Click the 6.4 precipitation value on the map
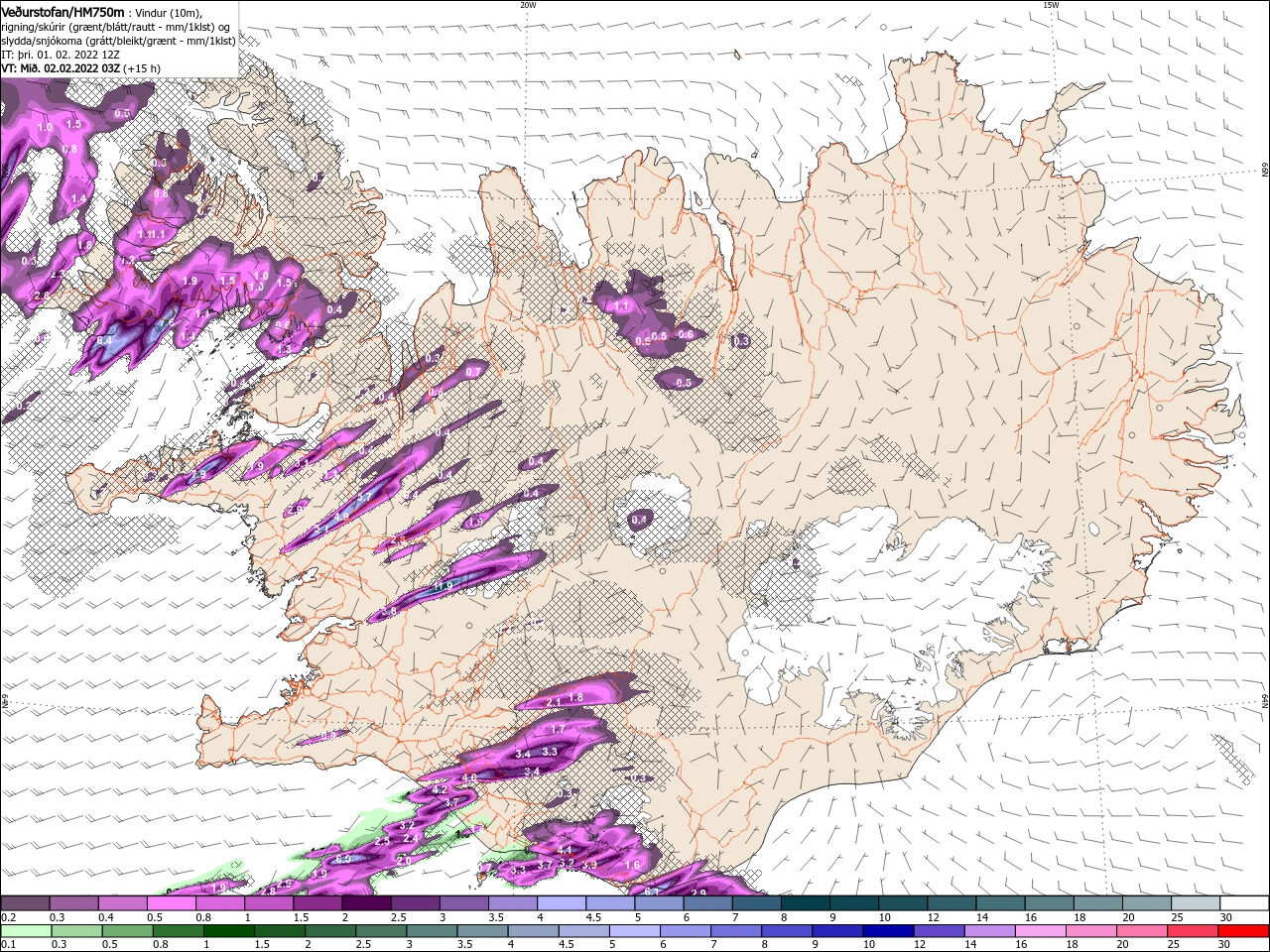 click(x=106, y=340)
